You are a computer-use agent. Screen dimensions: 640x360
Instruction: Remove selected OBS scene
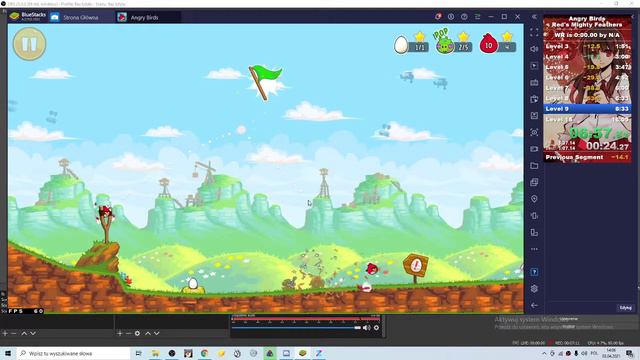(x=13, y=333)
